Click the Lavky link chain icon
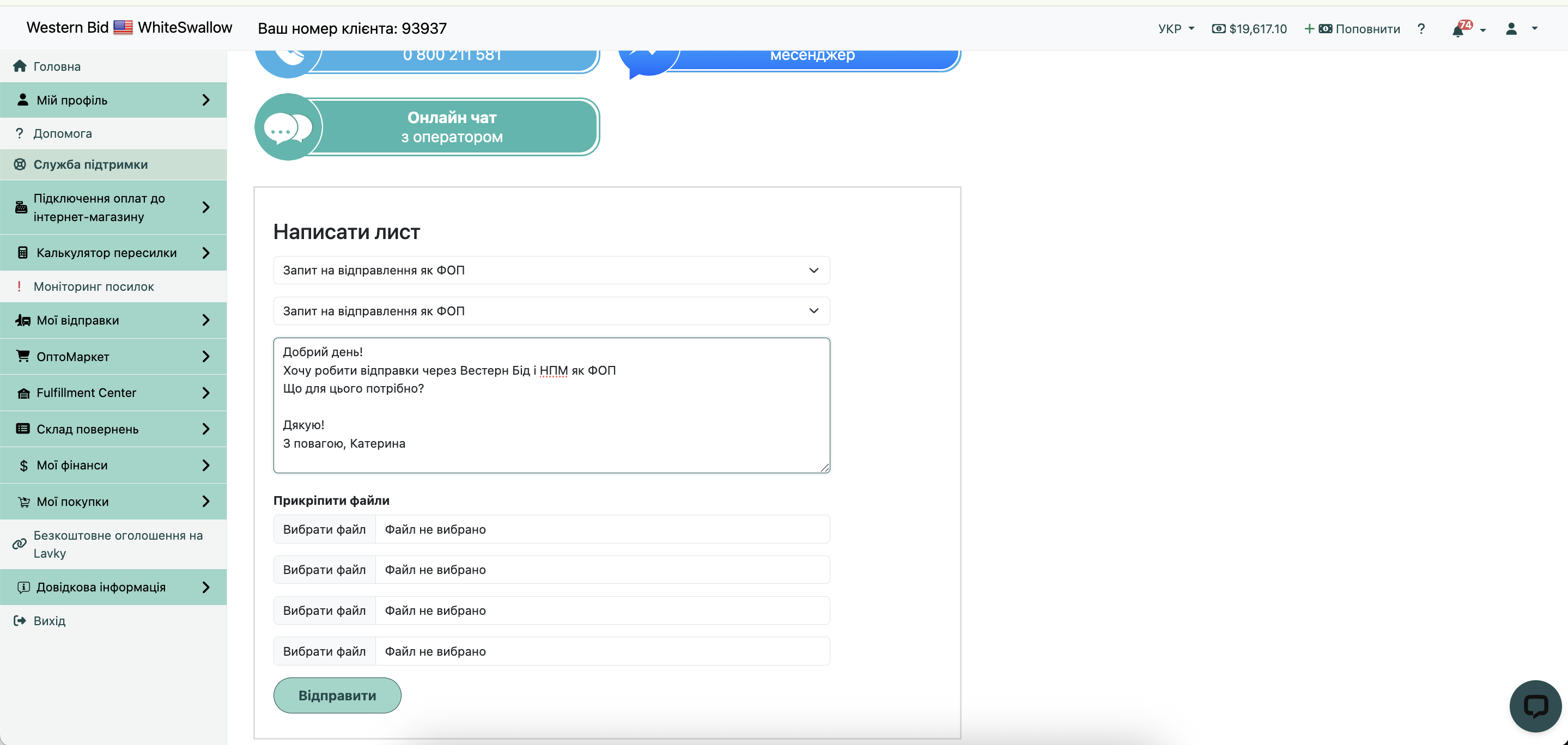Image resolution: width=1568 pixels, height=745 pixels. click(x=20, y=544)
